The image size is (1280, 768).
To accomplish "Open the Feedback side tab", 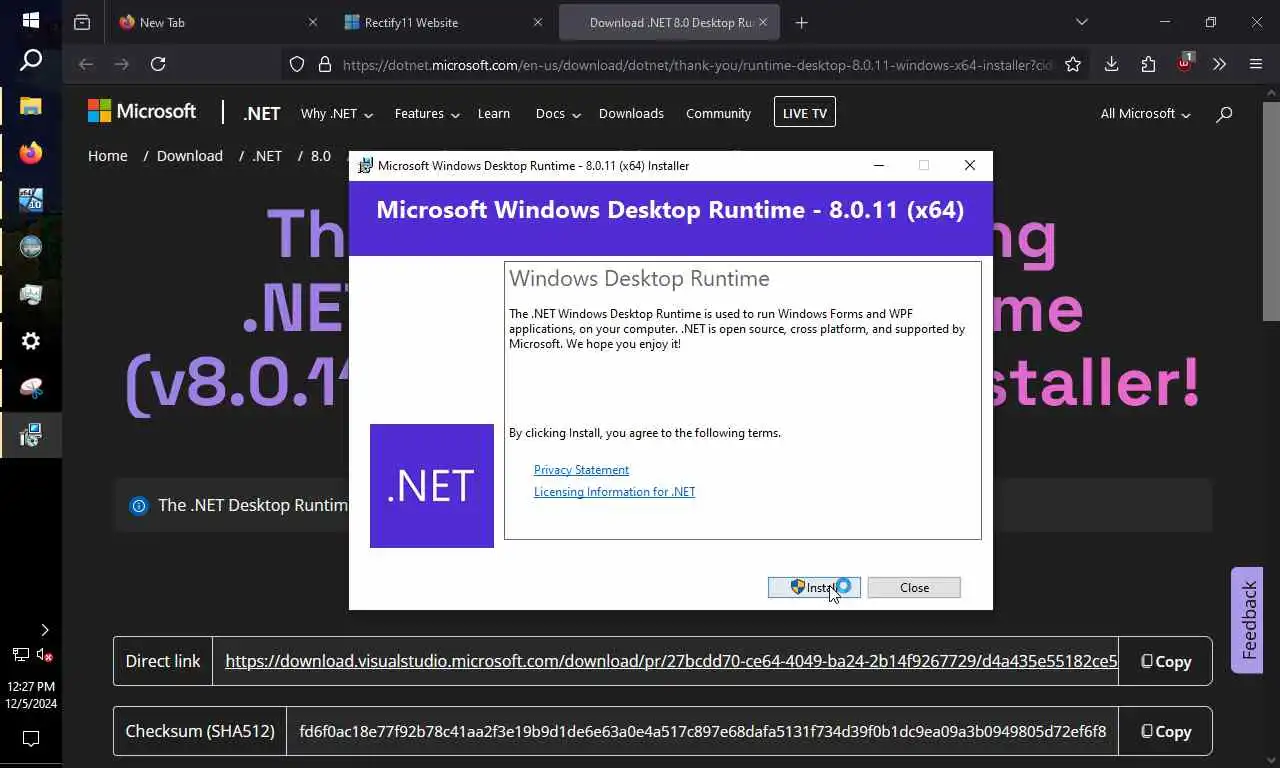I will click(x=1247, y=621).
